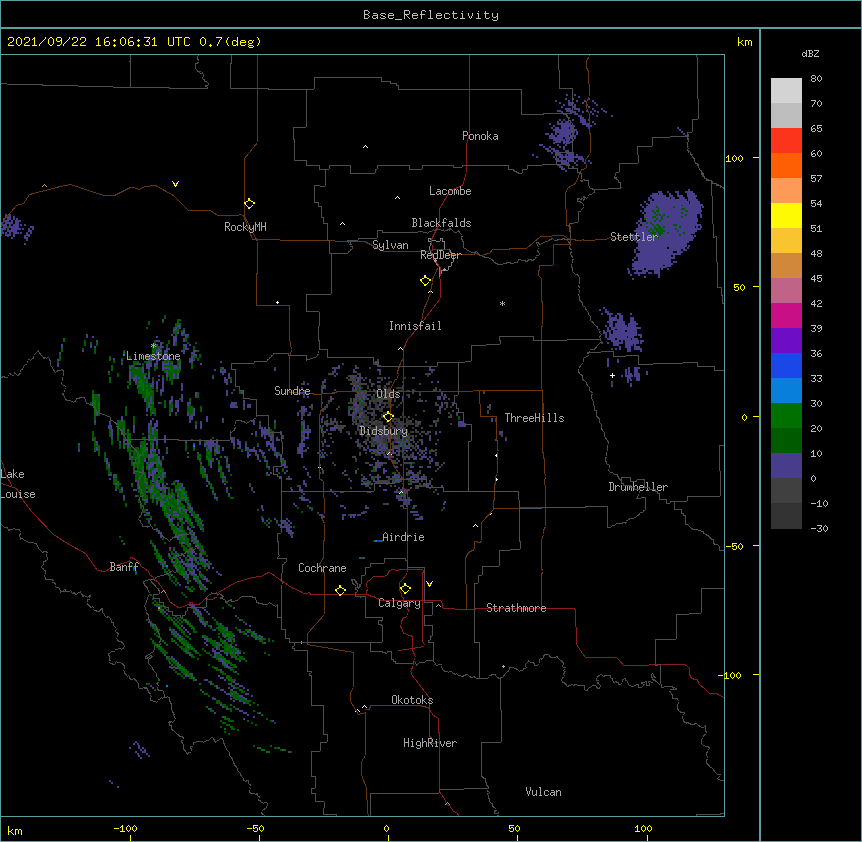Select the Vulcan label
862x842 pixels.
[x=543, y=792]
